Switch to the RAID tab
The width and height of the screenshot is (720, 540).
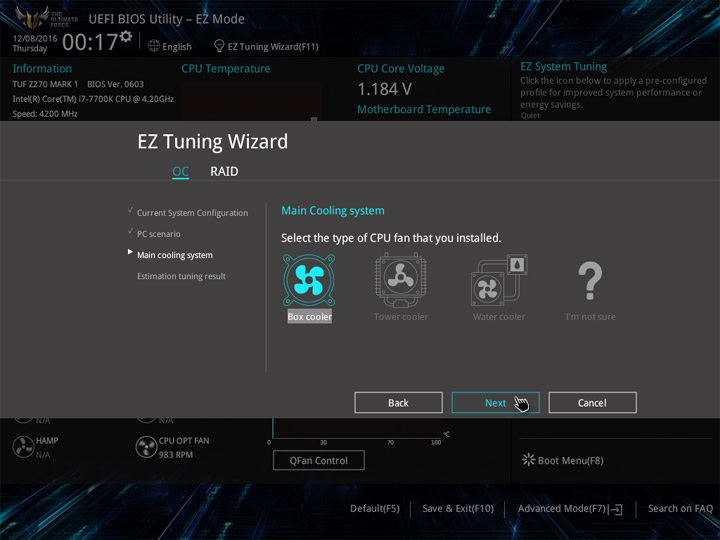point(224,171)
